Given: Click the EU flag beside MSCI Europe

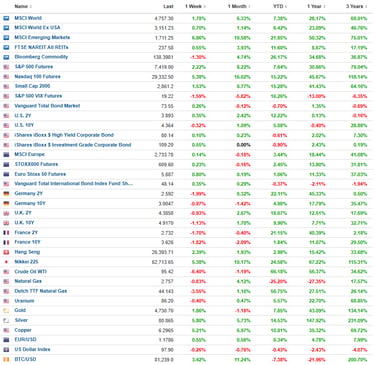Looking at the screenshot, I should (x=6, y=155).
